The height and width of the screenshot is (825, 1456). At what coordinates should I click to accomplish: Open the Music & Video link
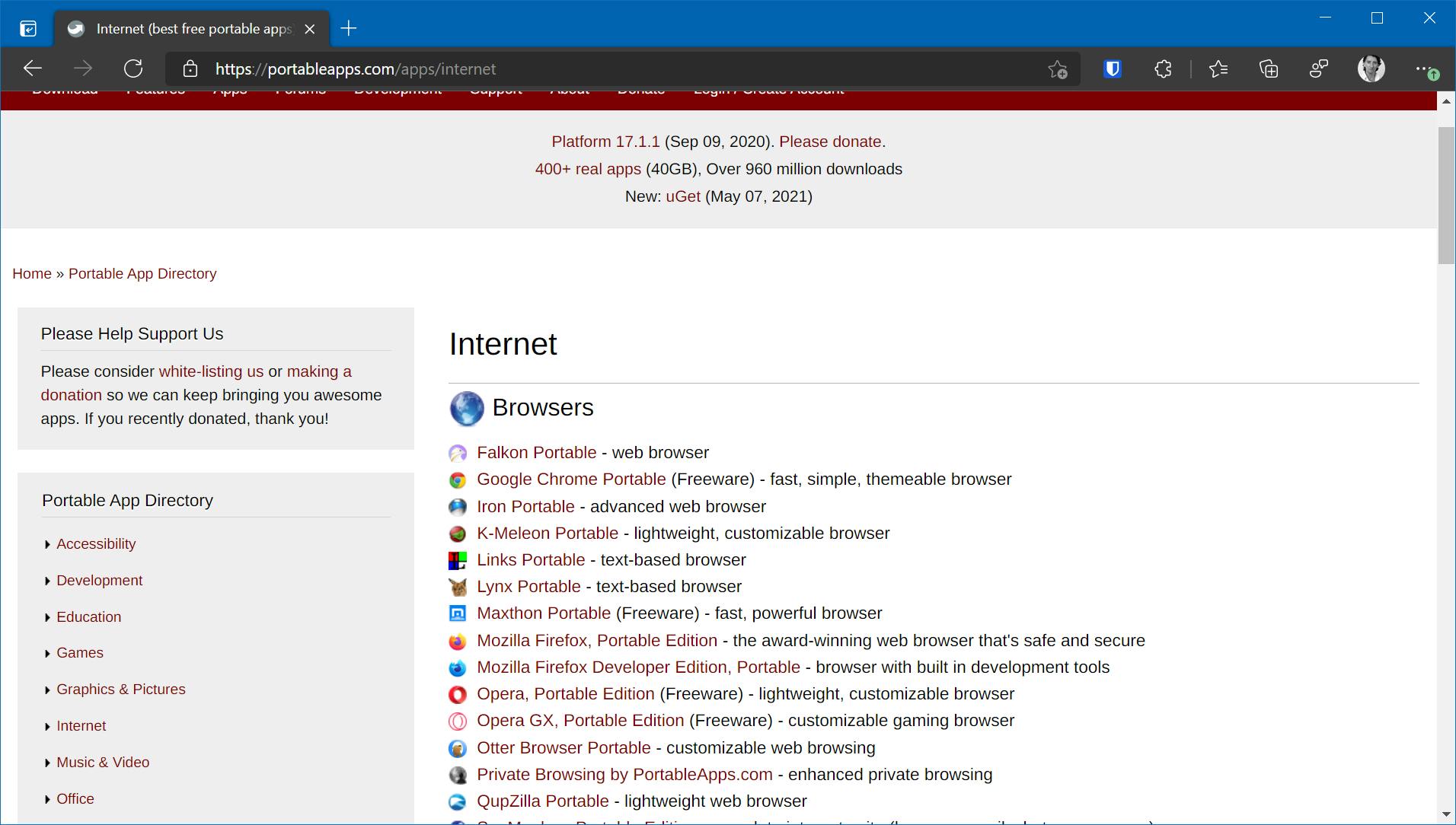[103, 763]
